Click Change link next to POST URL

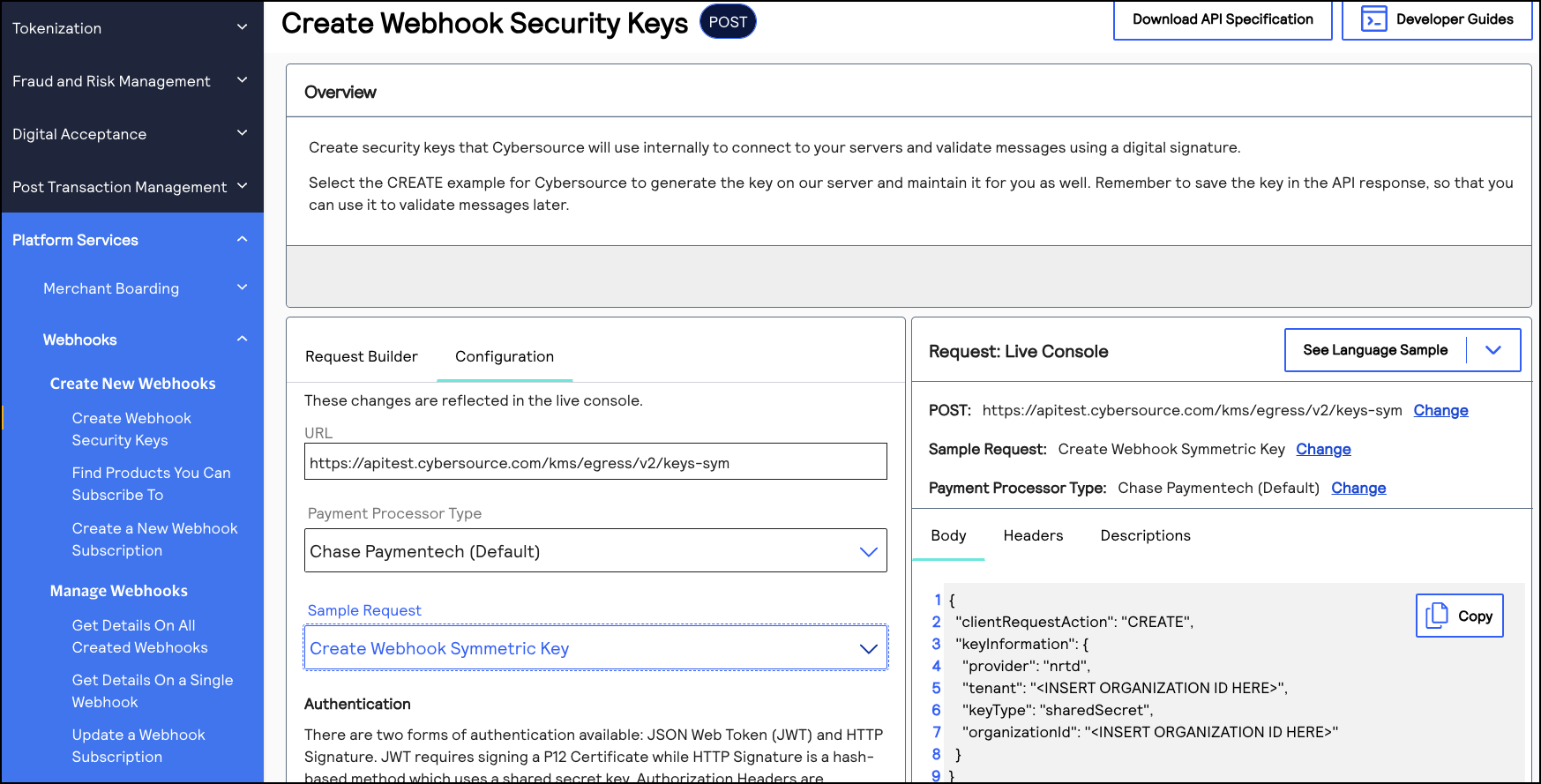[x=1440, y=410]
